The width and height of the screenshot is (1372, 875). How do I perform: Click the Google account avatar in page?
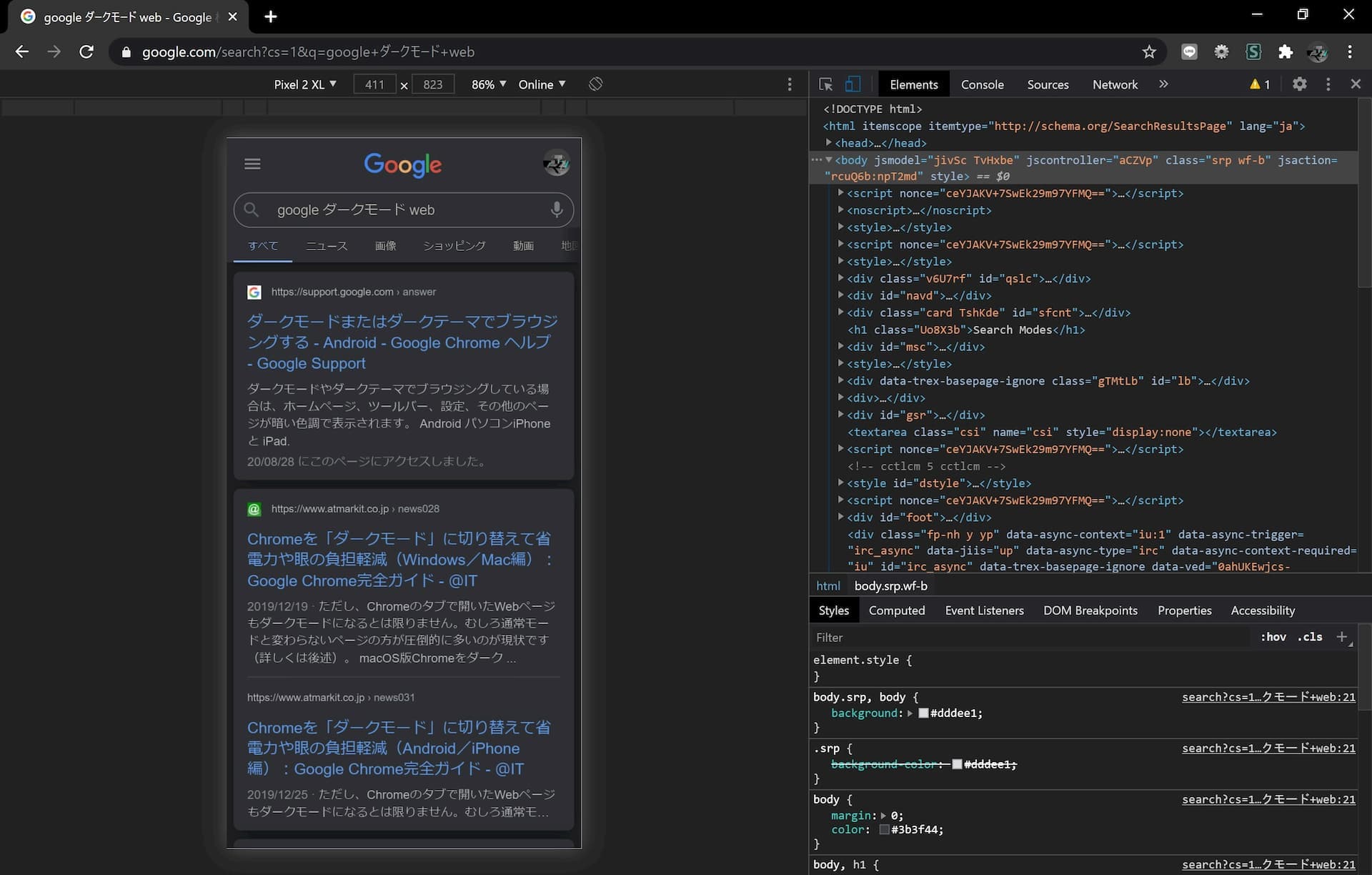556,164
